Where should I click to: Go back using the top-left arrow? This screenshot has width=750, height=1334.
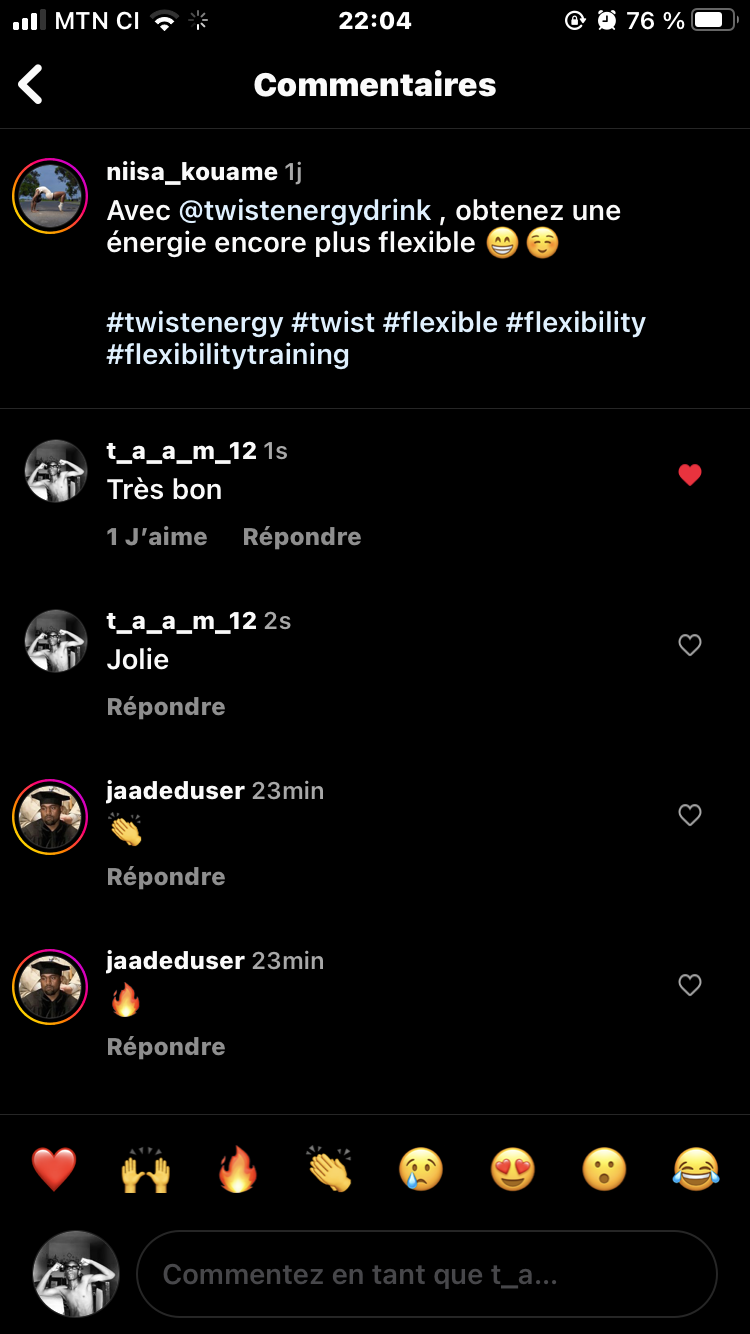point(31,85)
